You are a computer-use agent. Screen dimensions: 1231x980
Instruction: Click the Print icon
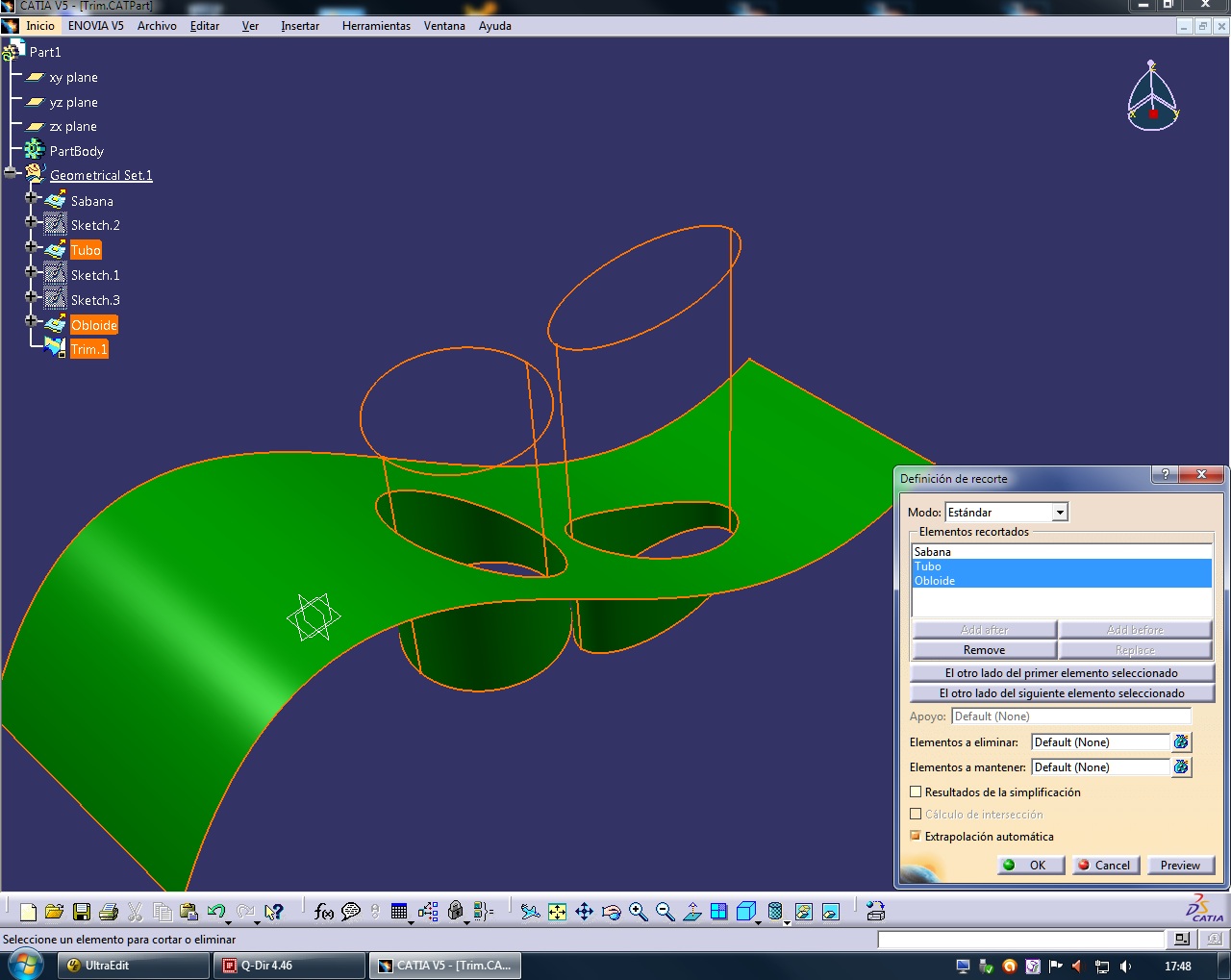(x=109, y=912)
